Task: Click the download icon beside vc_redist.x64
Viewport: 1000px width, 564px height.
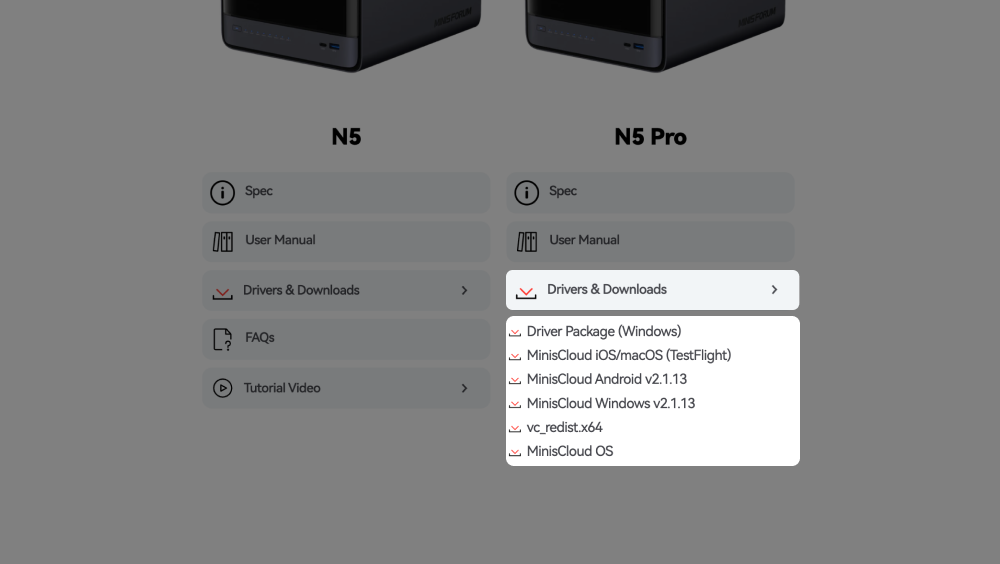Action: [x=515, y=428]
